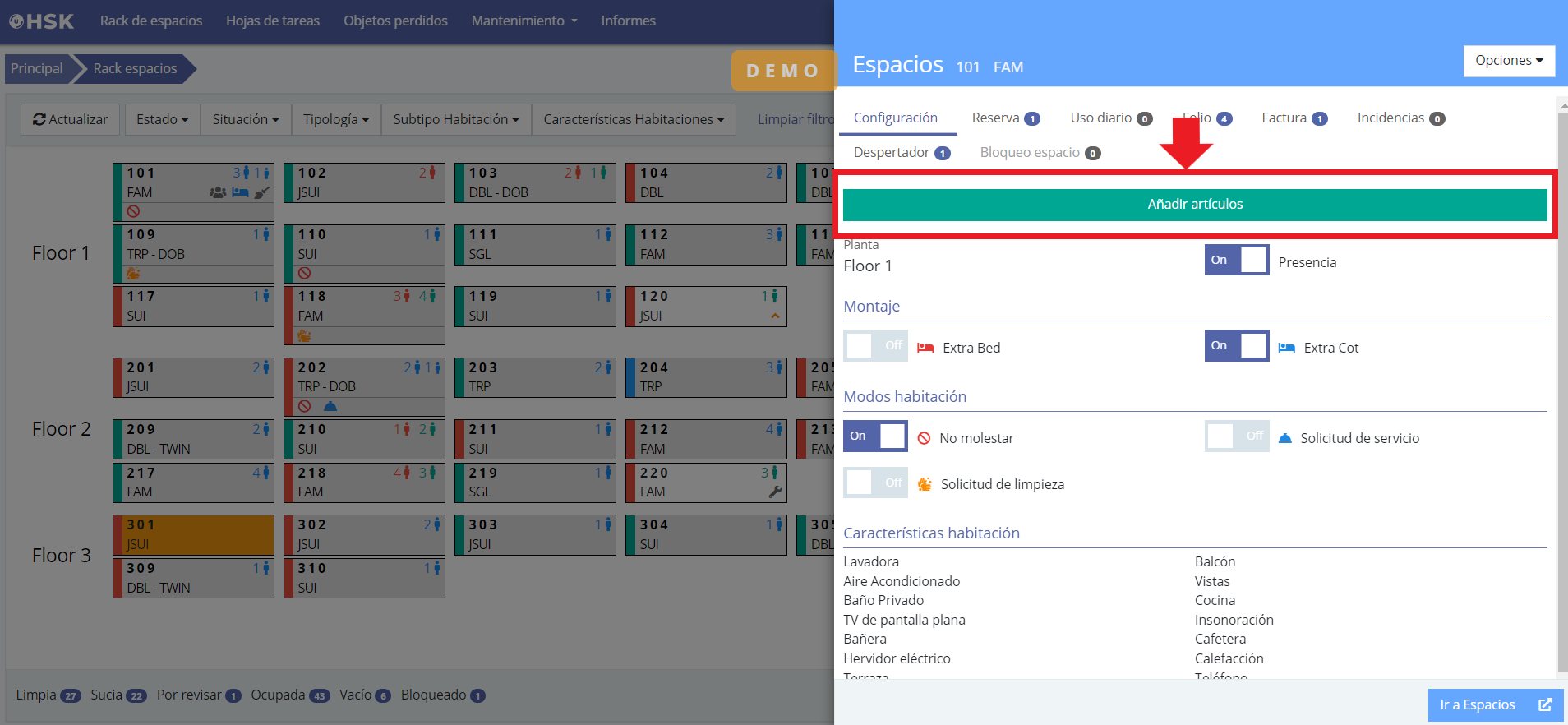1568x725 pixels.
Task: Click the Ir a Espacios button
Action: pos(1495,704)
